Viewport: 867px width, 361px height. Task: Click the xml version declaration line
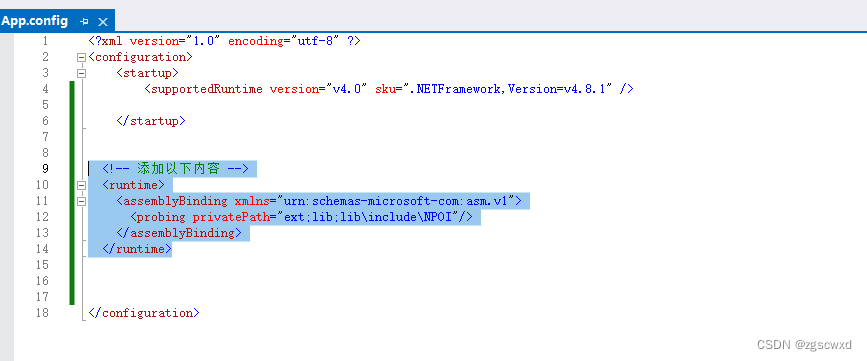click(224, 41)
